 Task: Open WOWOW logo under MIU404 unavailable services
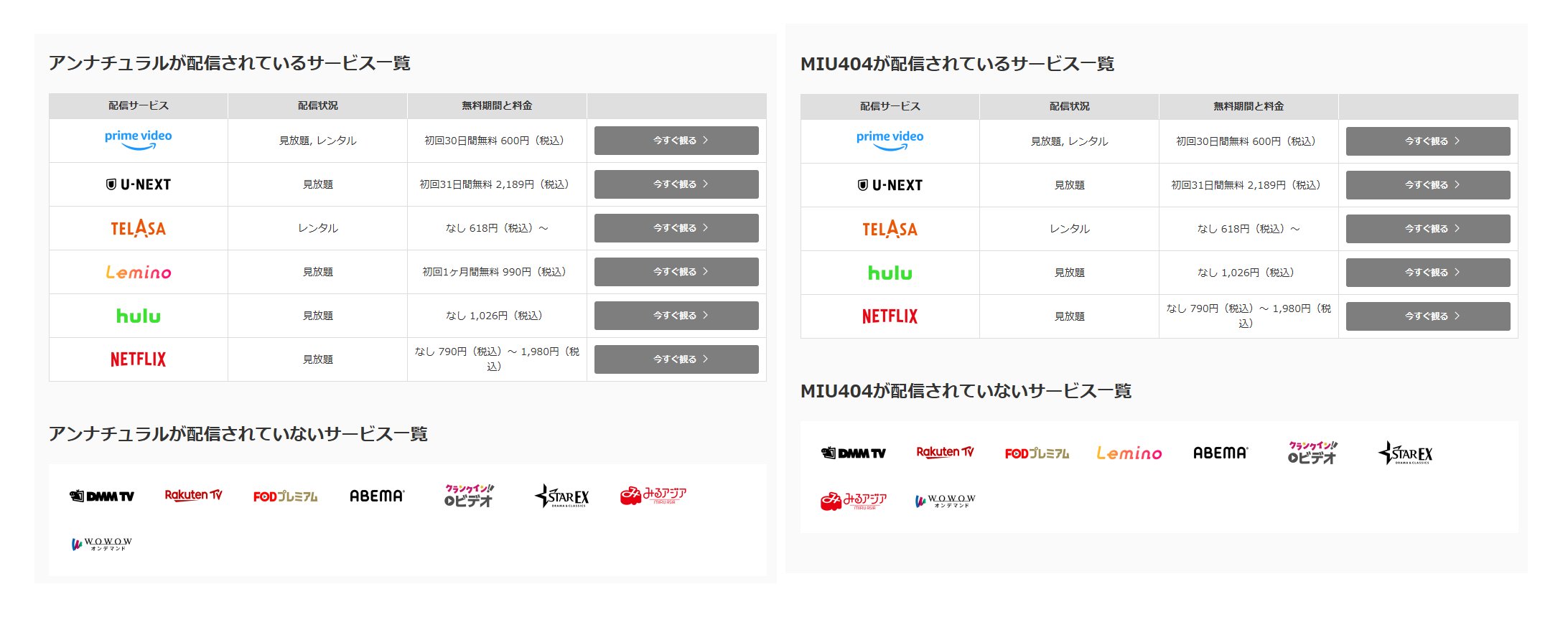tap(946, 501)
